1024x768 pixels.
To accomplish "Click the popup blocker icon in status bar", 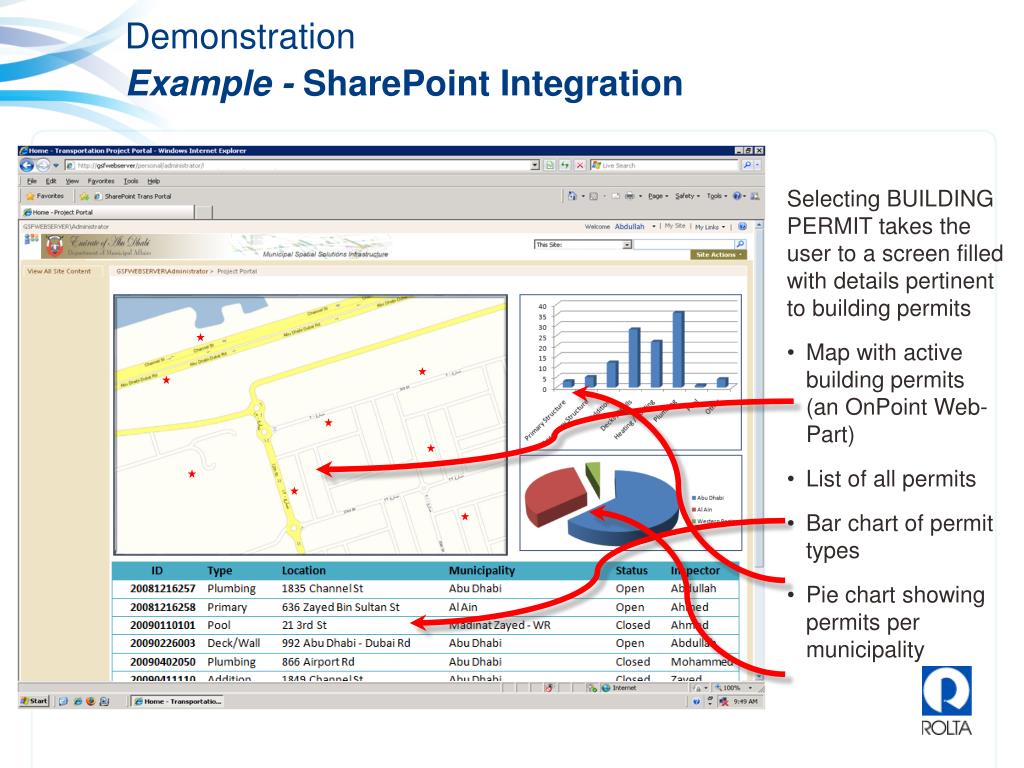I will coord(549,688).
